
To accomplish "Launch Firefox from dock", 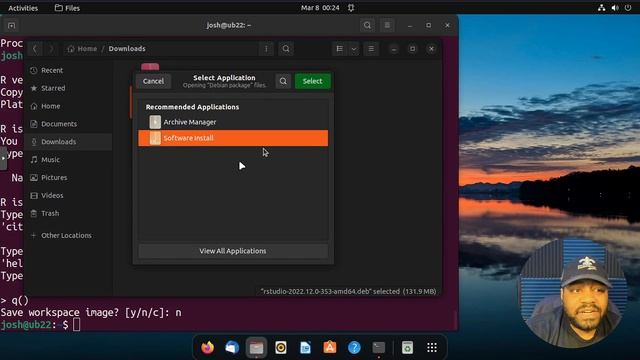I will click(x=207, y=348).
